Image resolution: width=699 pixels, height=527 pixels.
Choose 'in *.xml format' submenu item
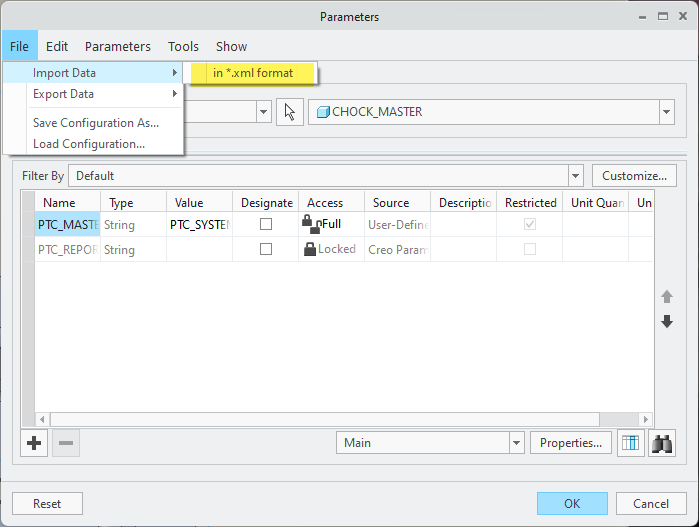tap(253, 73)
